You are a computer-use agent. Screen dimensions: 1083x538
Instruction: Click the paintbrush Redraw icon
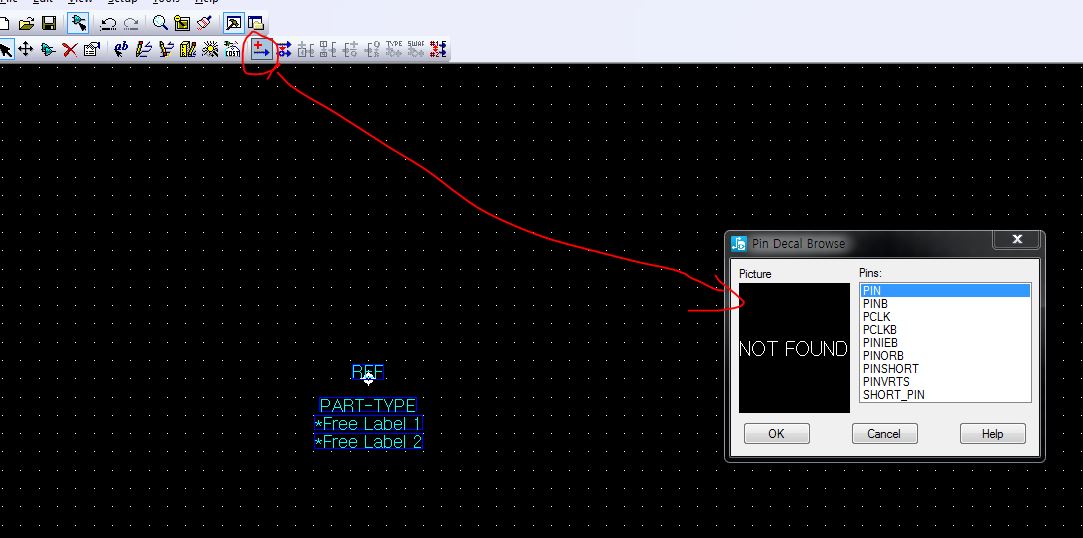click(x=204, y=23)
